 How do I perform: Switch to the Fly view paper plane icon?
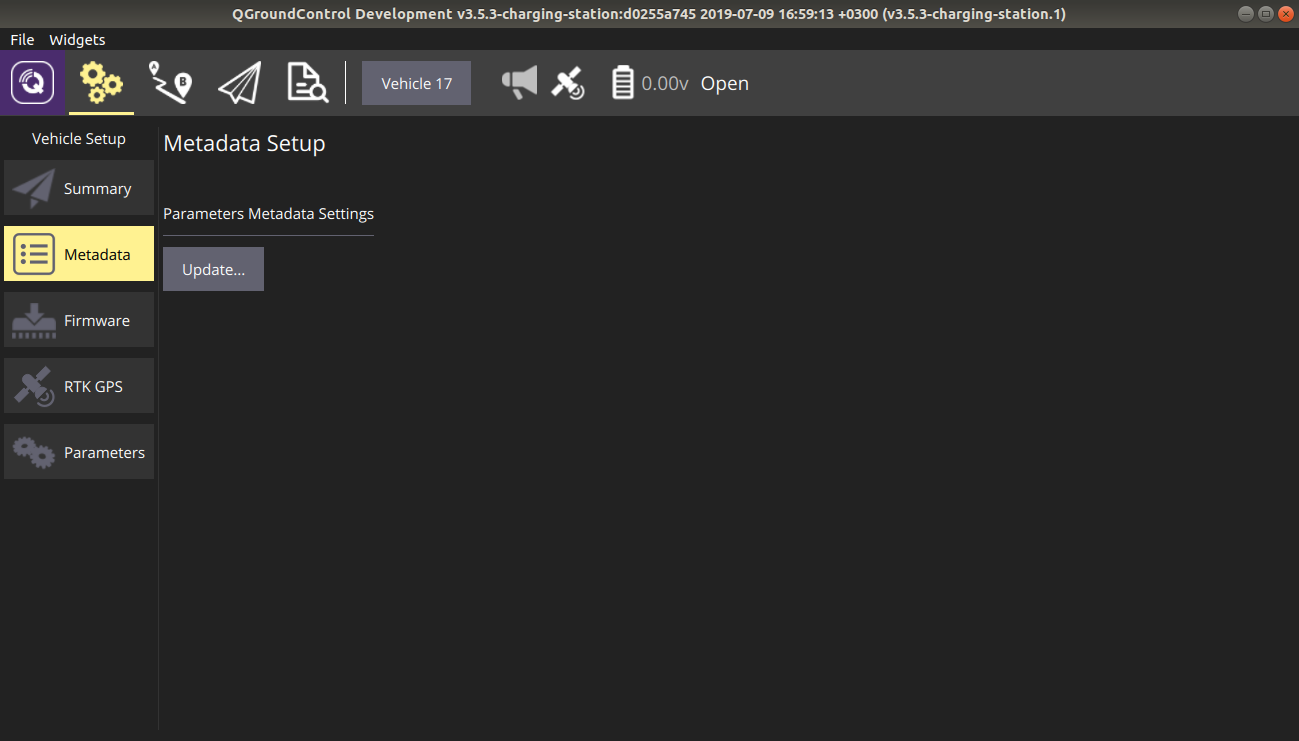pos(239,83)
